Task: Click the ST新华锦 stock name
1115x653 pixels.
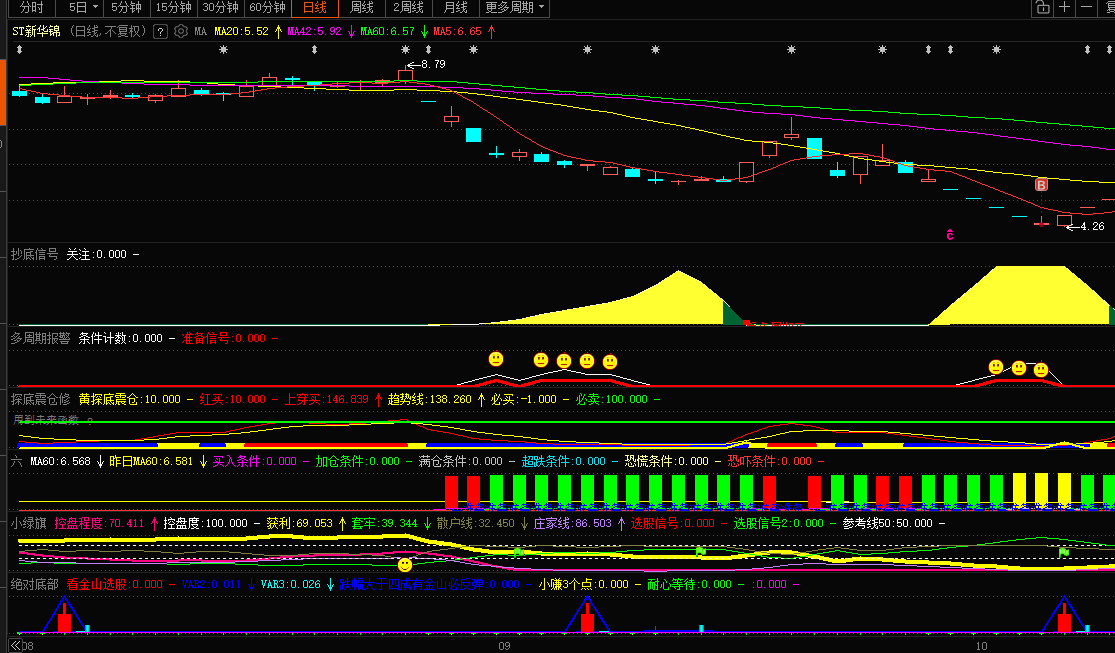Action: [36, 31]
